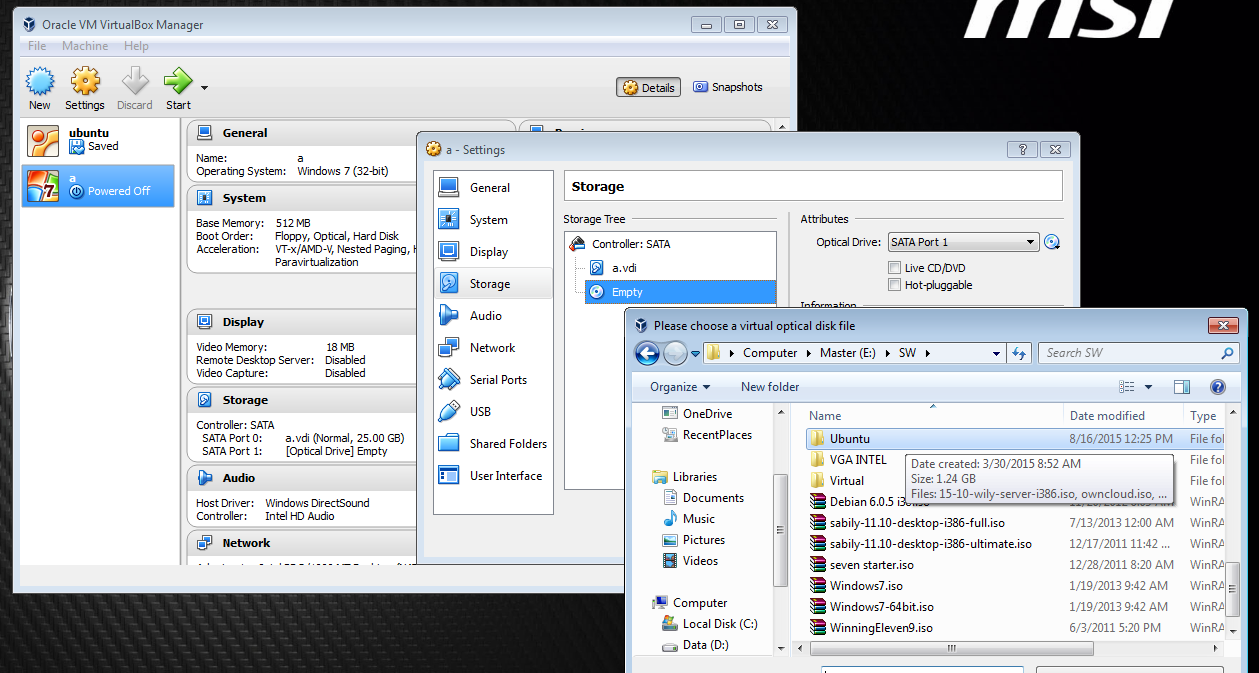Open Music library in navigation pane
The height and width of the screenshot is (673, 1259).
(698, 519)
